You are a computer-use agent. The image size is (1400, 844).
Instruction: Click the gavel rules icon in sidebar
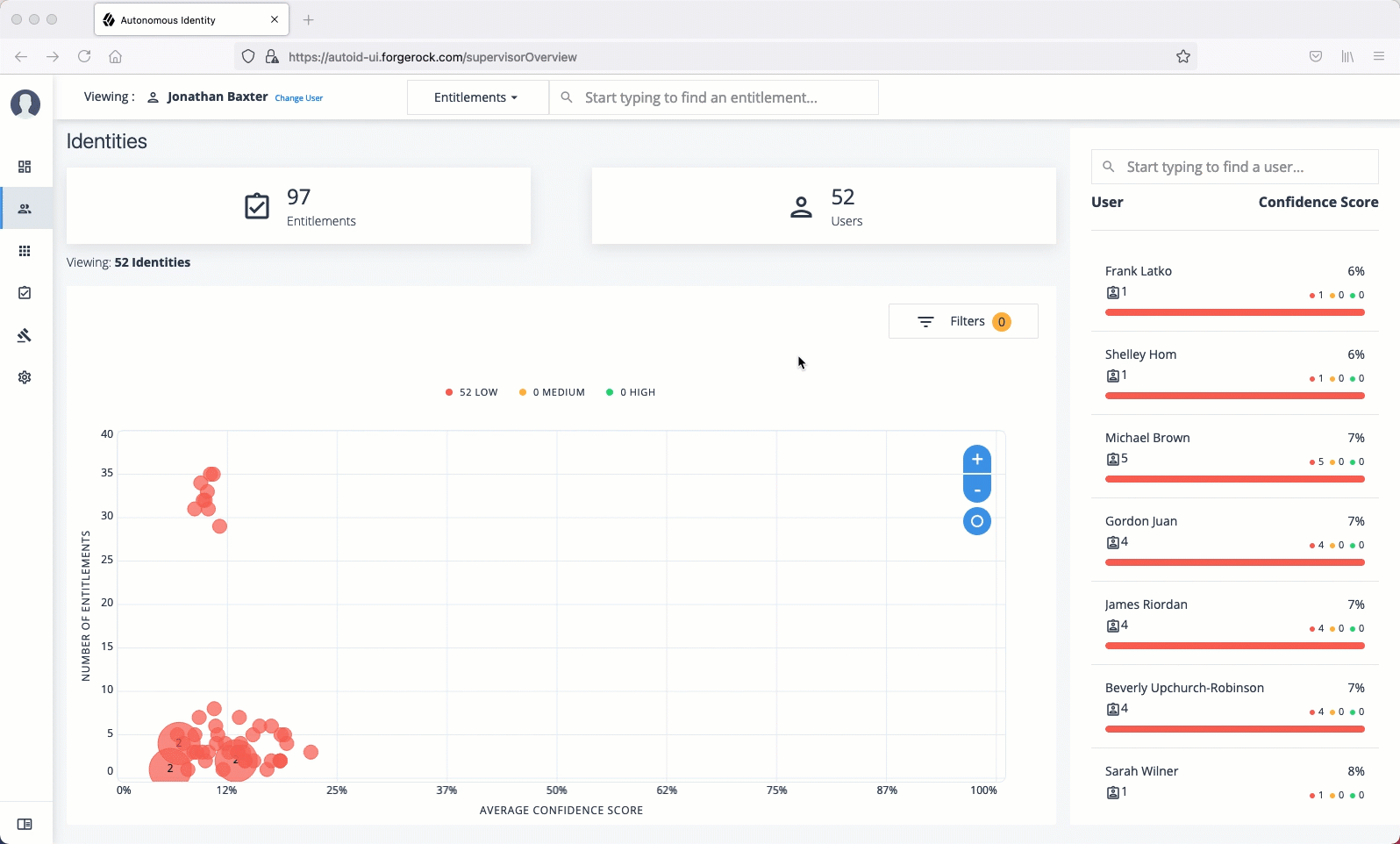pos(25,335)
